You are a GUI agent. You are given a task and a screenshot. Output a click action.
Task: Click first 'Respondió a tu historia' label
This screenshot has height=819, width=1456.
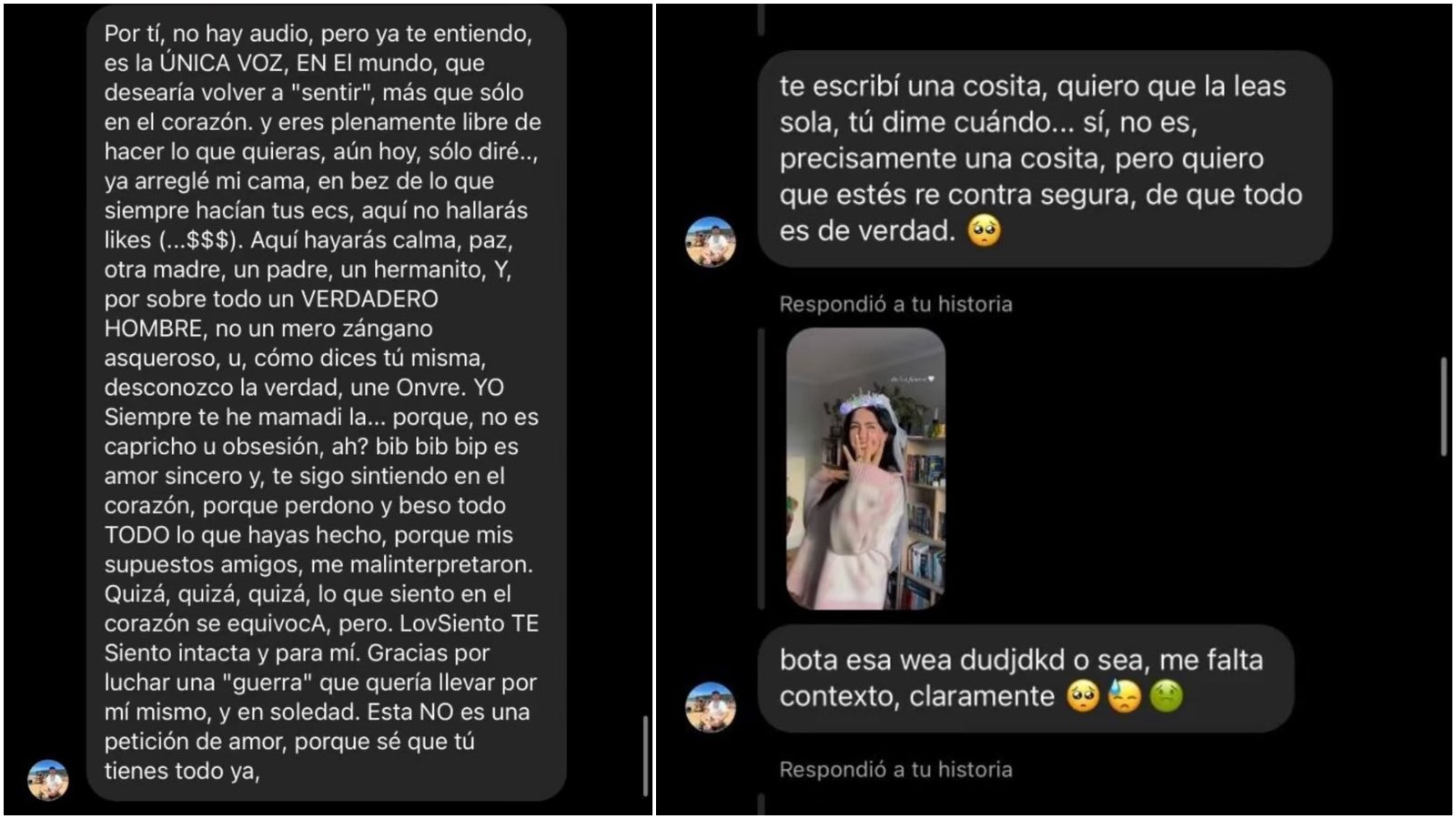[895, 304]
